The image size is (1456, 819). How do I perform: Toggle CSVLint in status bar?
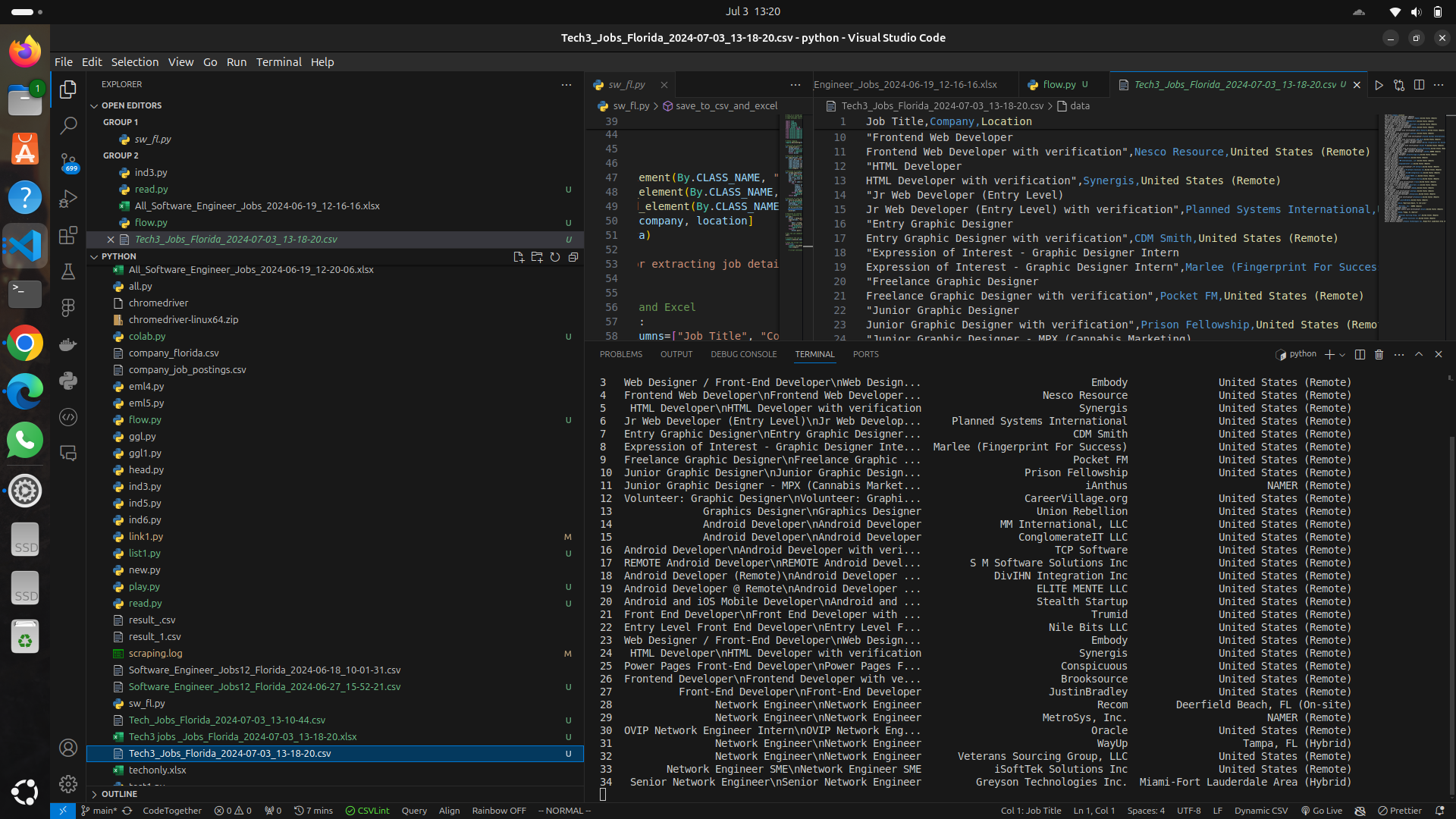point(367,811)
